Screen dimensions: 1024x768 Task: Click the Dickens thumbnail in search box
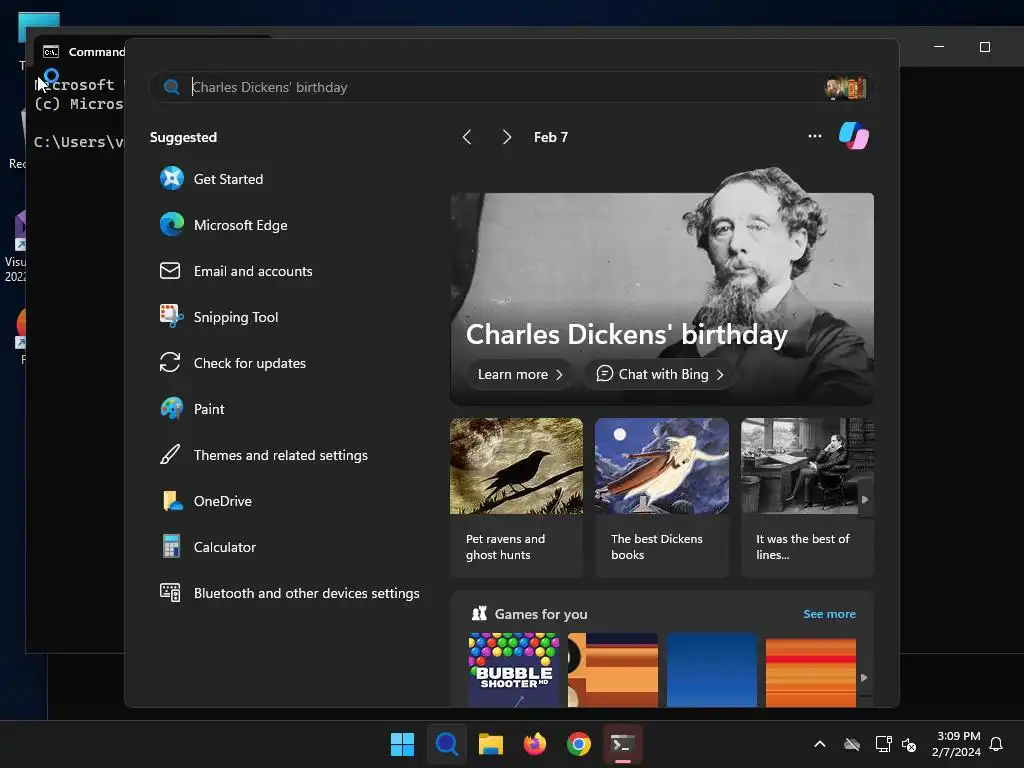(846, 88)
